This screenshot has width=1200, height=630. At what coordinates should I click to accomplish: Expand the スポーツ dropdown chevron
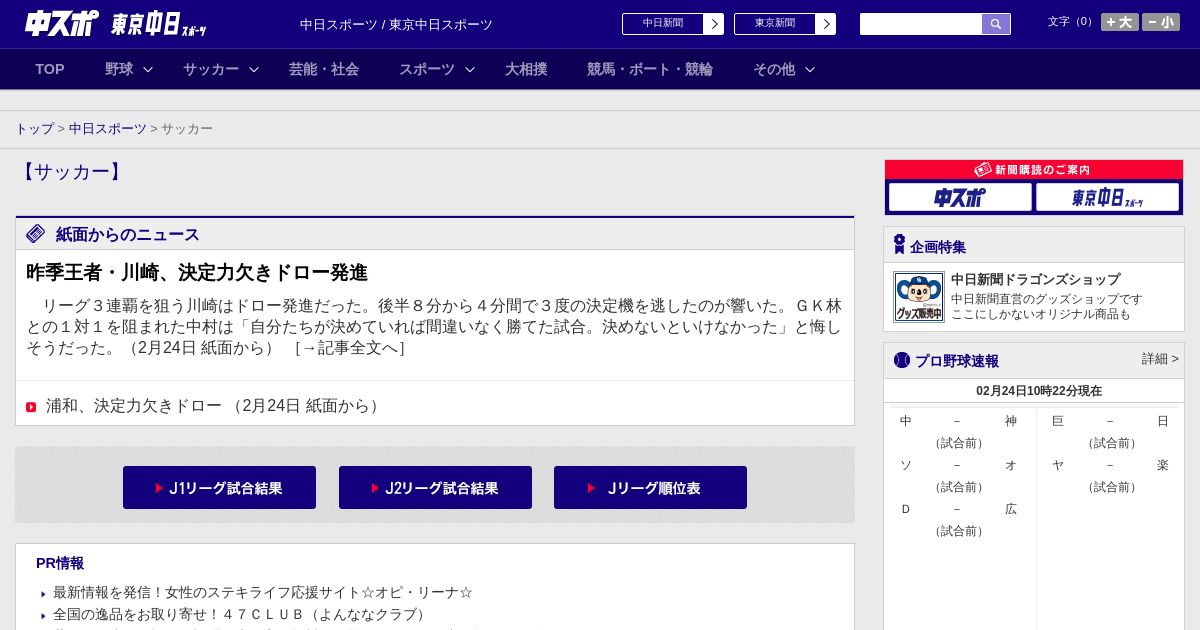[470, 69]
